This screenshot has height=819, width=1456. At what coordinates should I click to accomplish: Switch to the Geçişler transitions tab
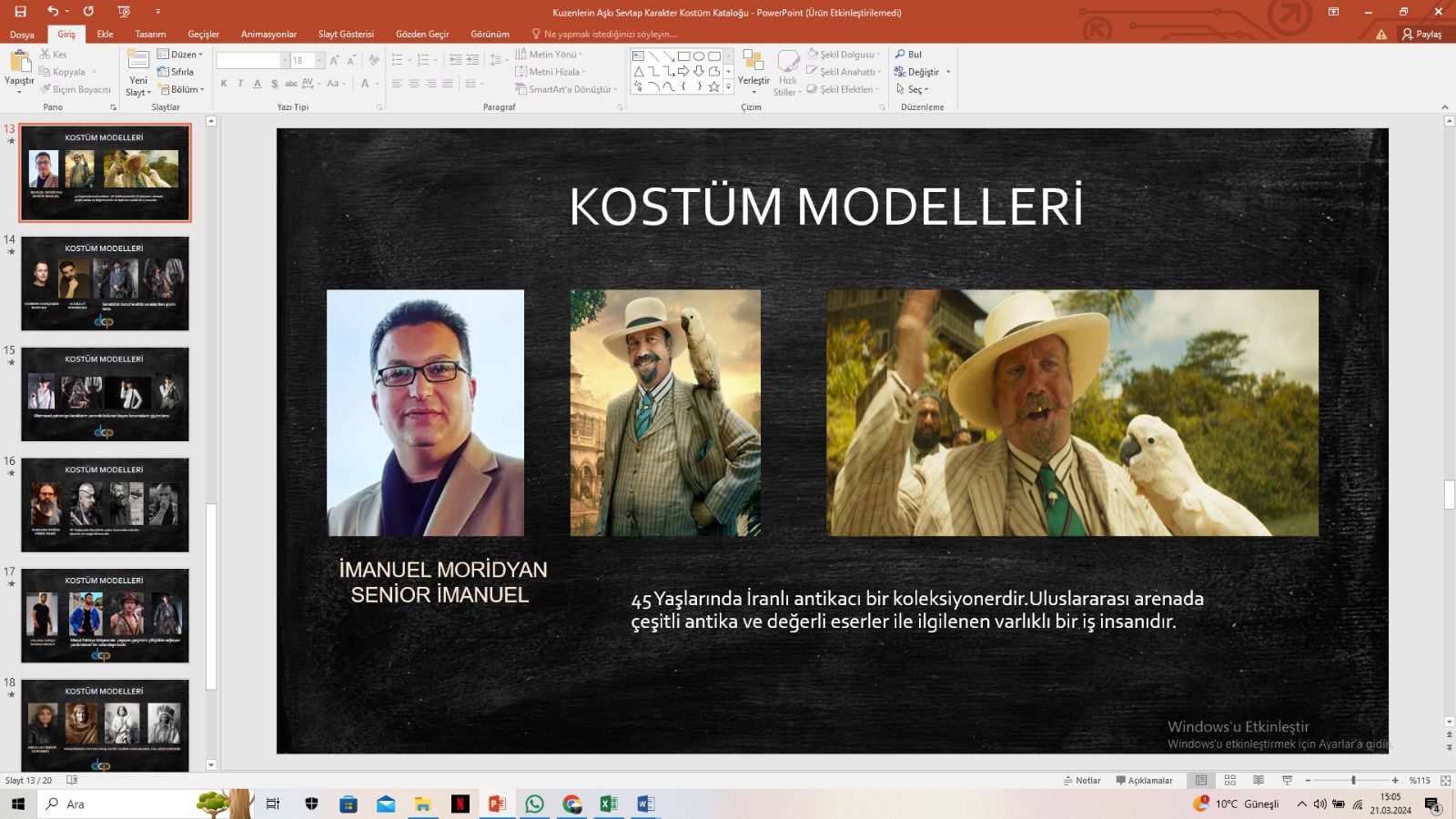pos(203,35)
